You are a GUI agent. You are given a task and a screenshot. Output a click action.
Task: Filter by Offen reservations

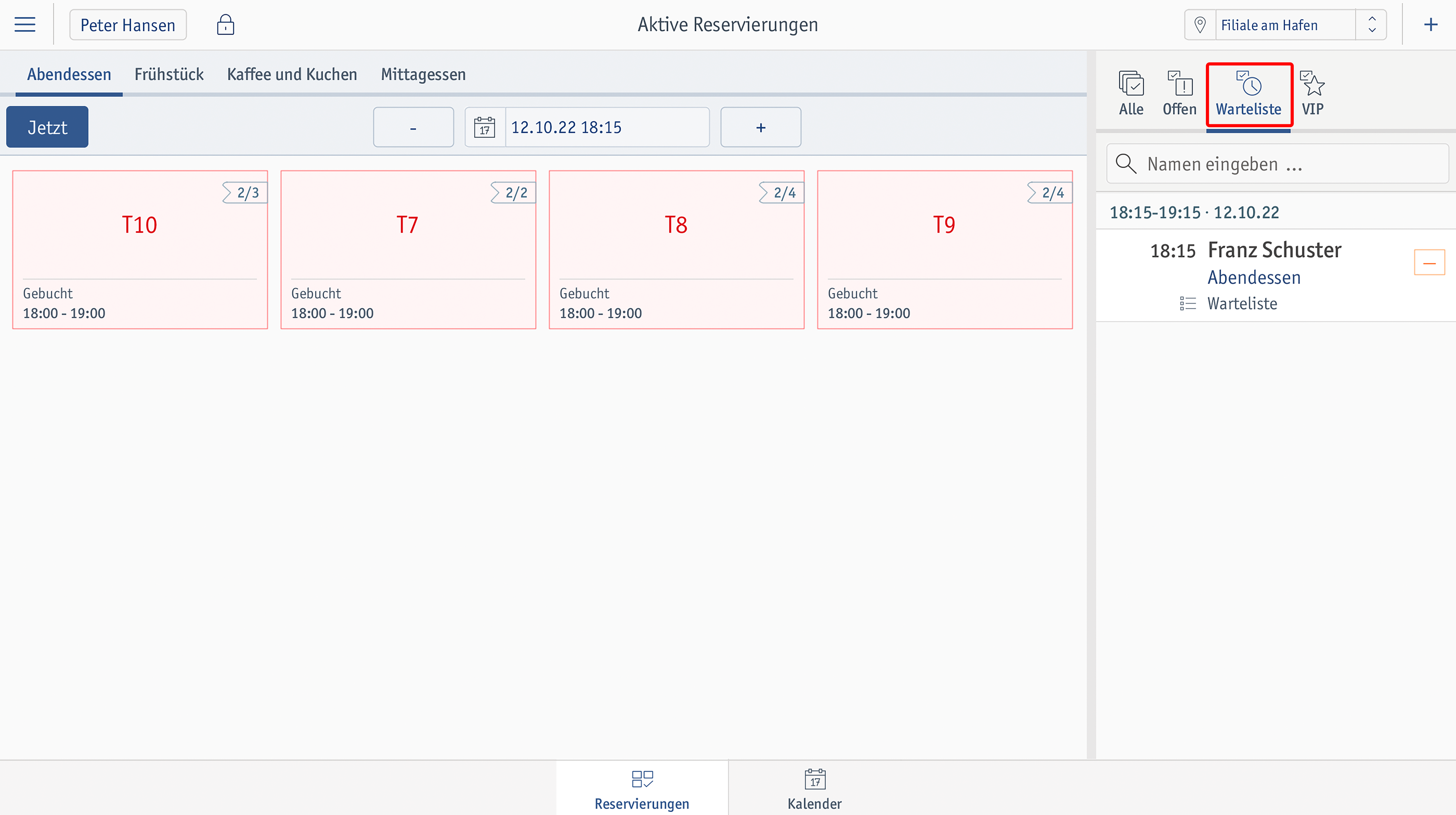[x=1180, y=93]
